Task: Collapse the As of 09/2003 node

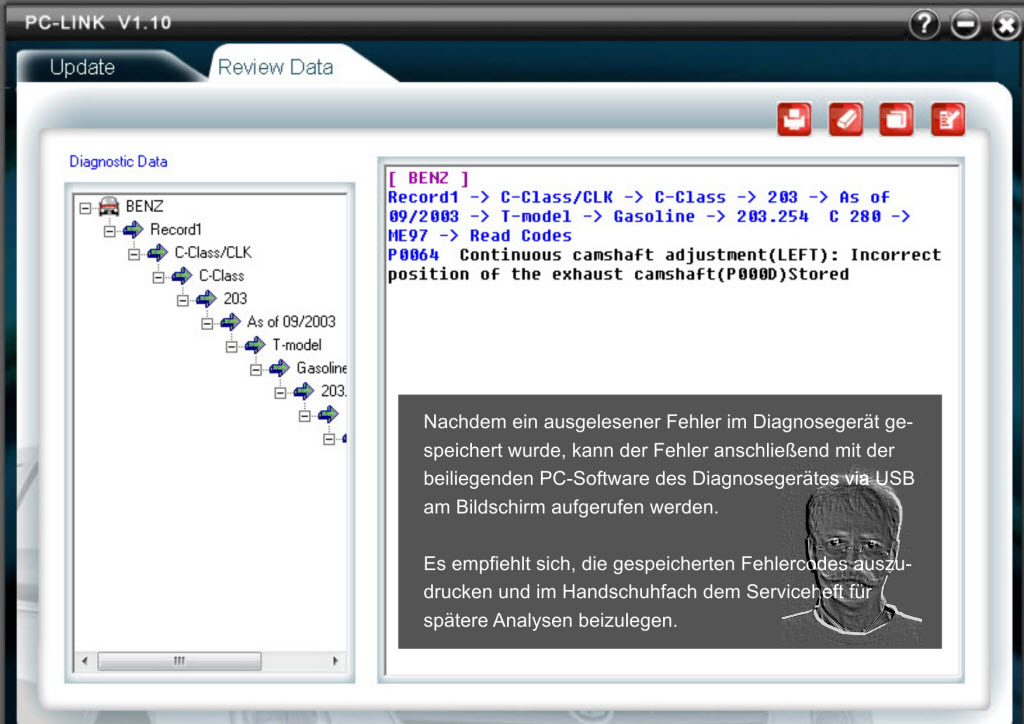Action: pos(207,323)
